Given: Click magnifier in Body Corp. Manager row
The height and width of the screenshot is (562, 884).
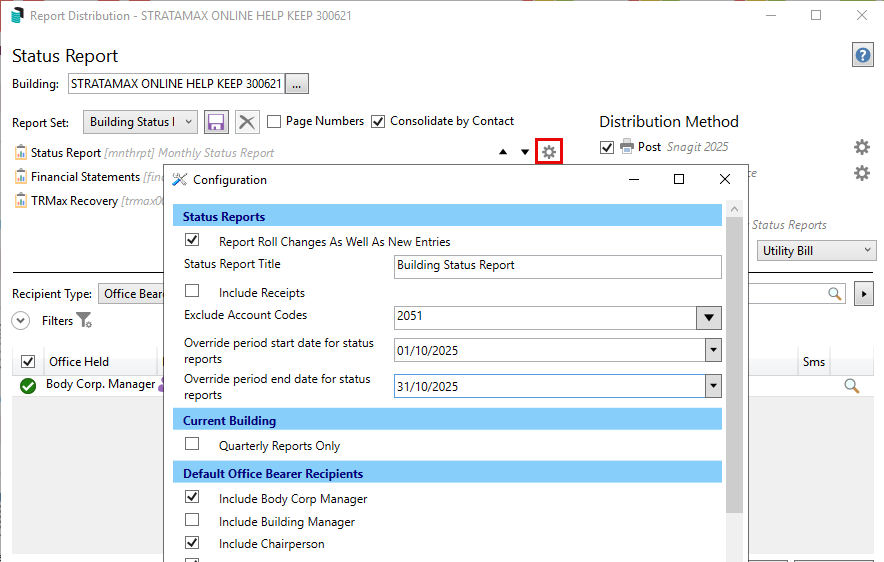Looking at the screenshot, I should (851, 386).
